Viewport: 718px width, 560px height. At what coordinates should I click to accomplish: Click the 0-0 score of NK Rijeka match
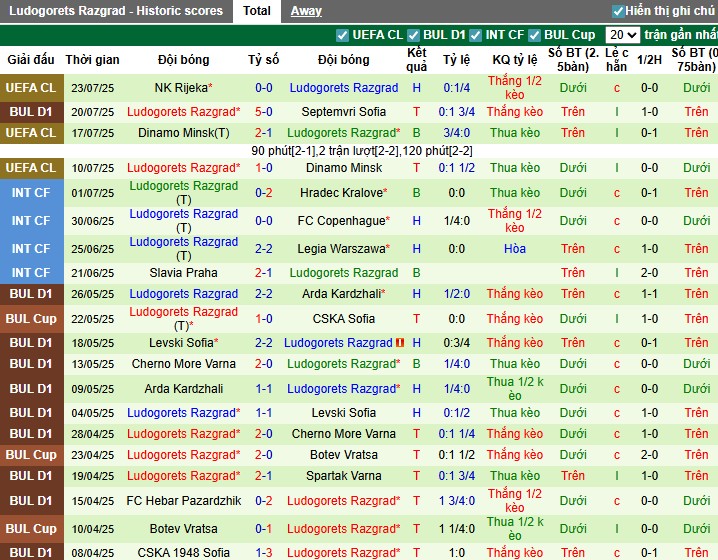[264, 87]
